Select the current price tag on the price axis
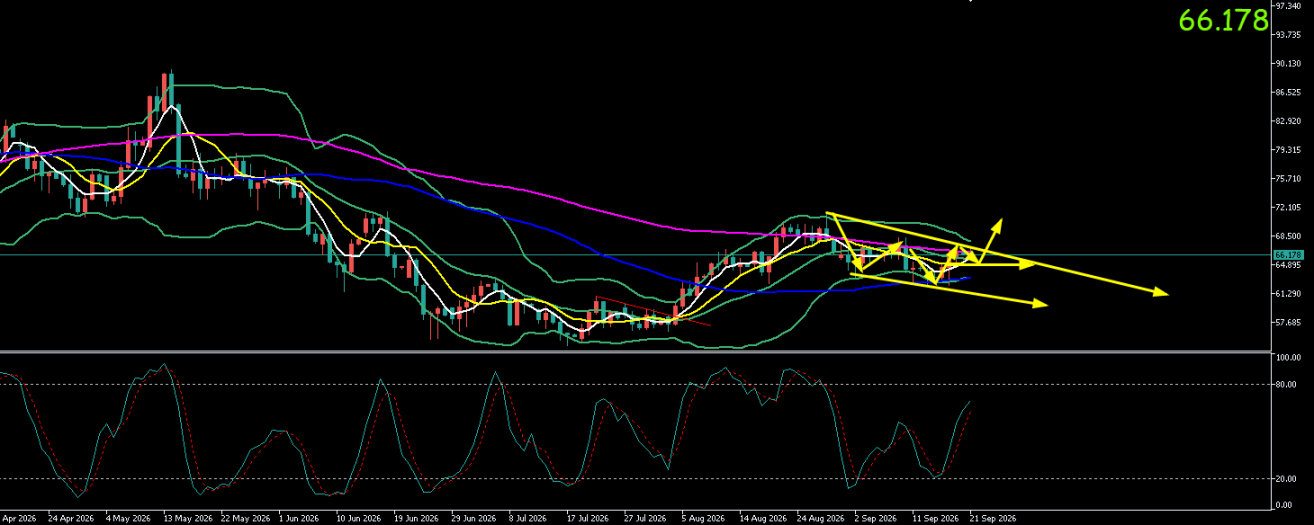1314x525 pixels. coord(1286,255)
